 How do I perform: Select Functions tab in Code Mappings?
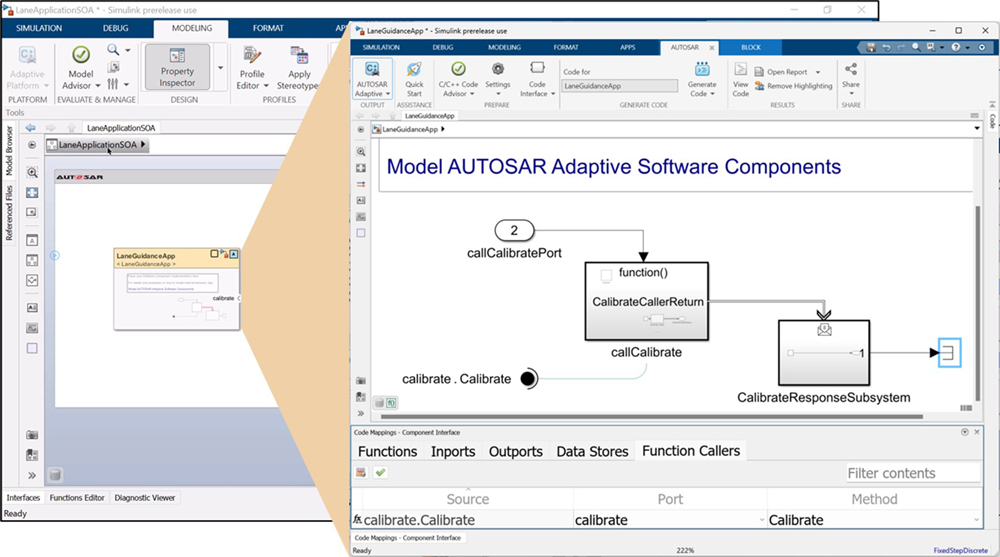point(387,452)
